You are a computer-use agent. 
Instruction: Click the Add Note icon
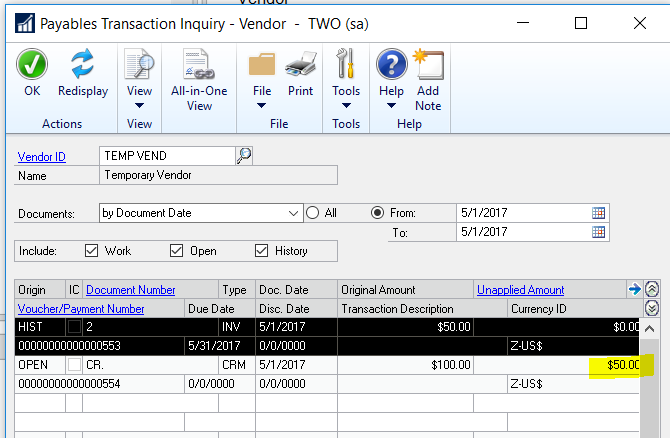[428, 66]
